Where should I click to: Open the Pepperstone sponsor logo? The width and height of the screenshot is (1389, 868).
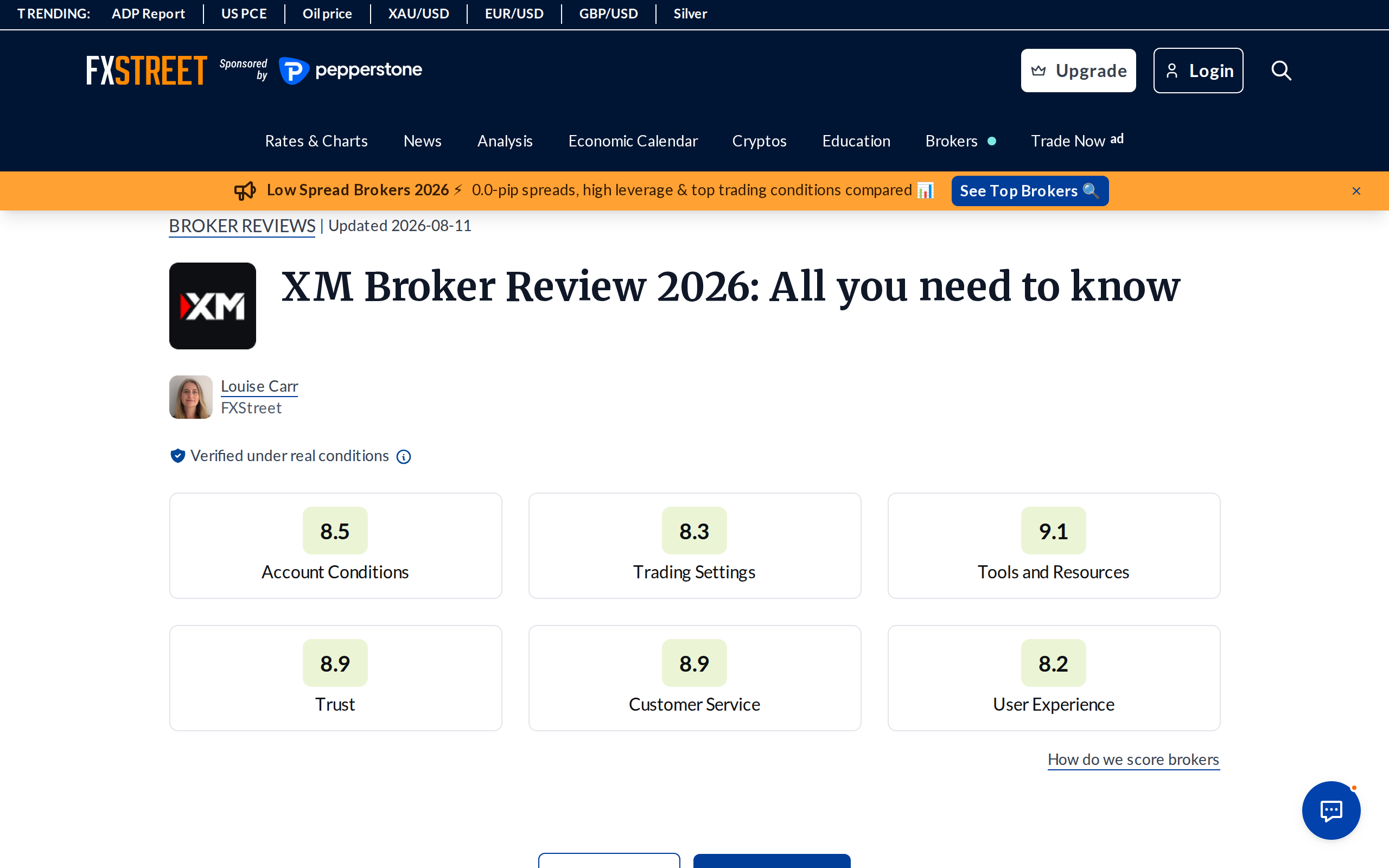tap(350, 71)
